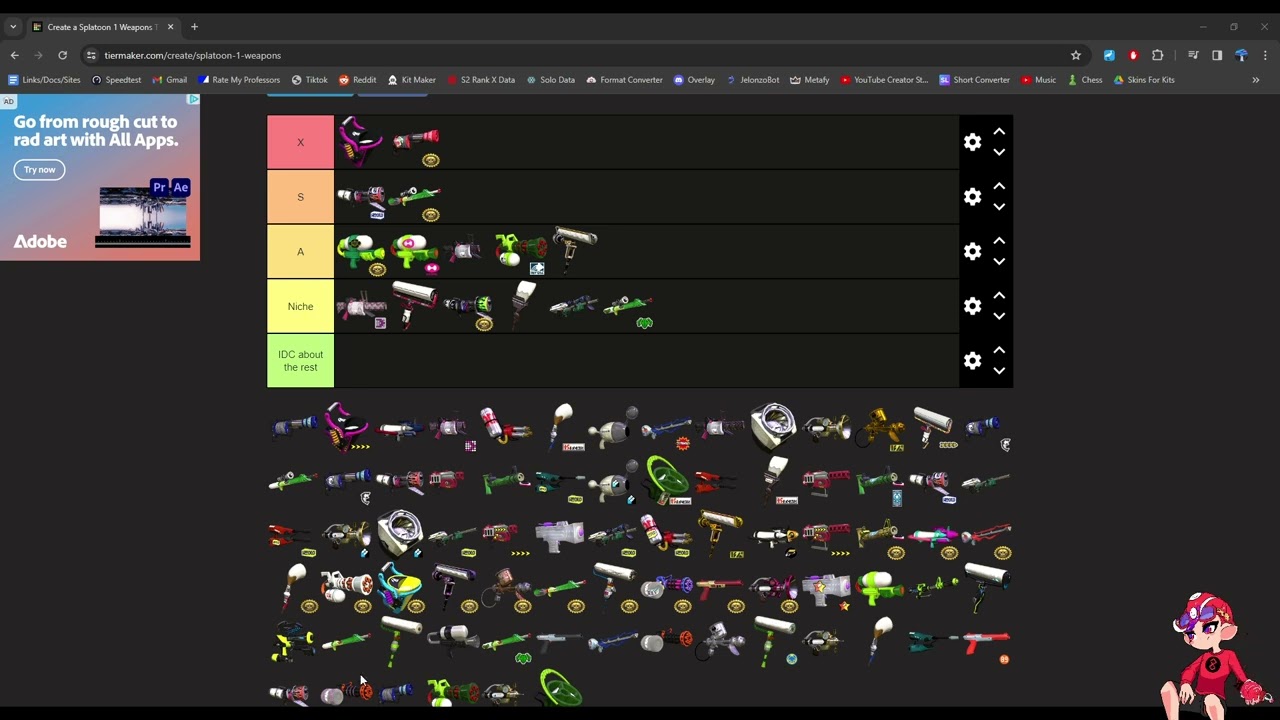Pick the teal and yellow slosher from the pool

click(x=400, y=587)
